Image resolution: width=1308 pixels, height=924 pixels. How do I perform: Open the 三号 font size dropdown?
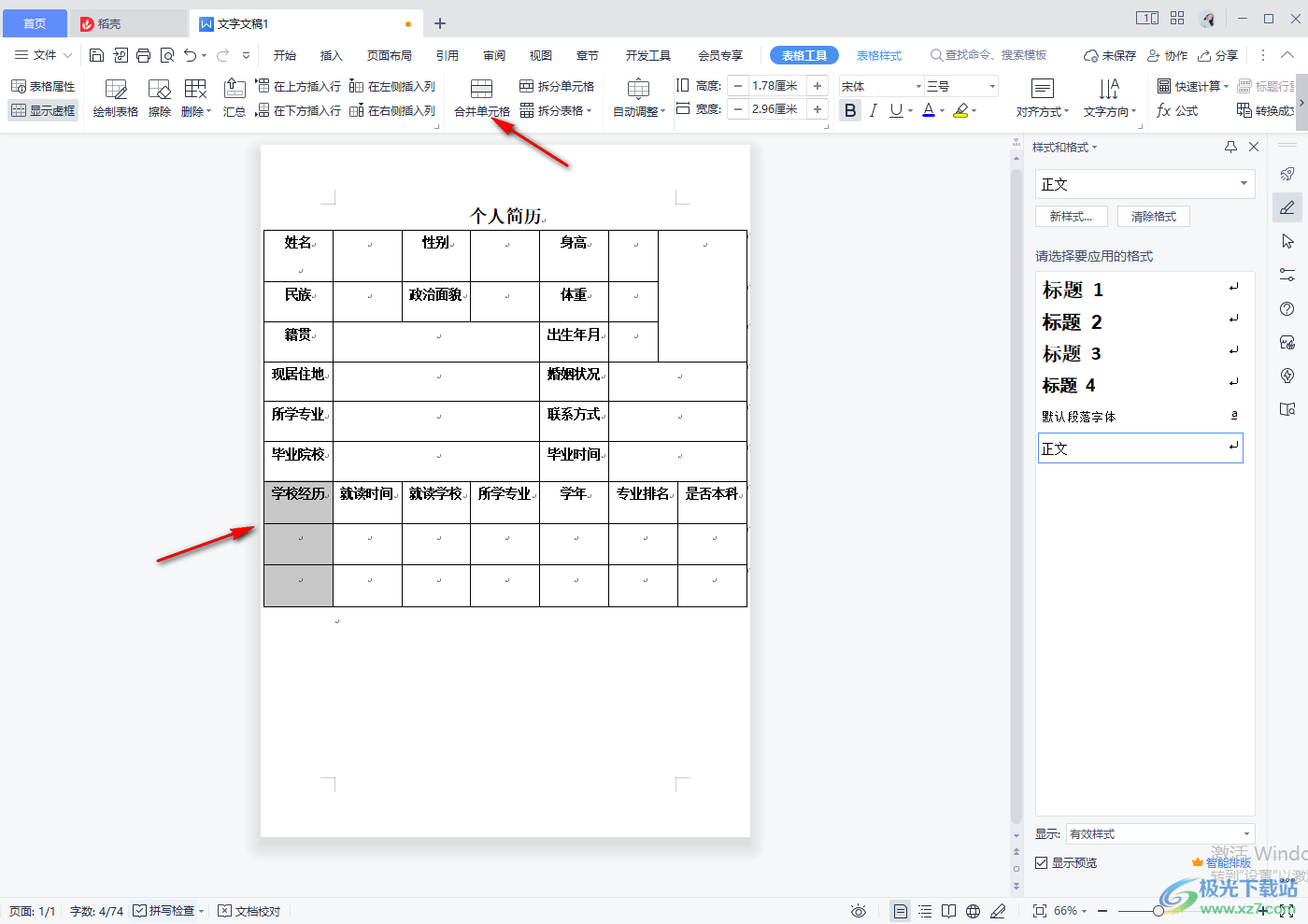[x=992, y=86]
